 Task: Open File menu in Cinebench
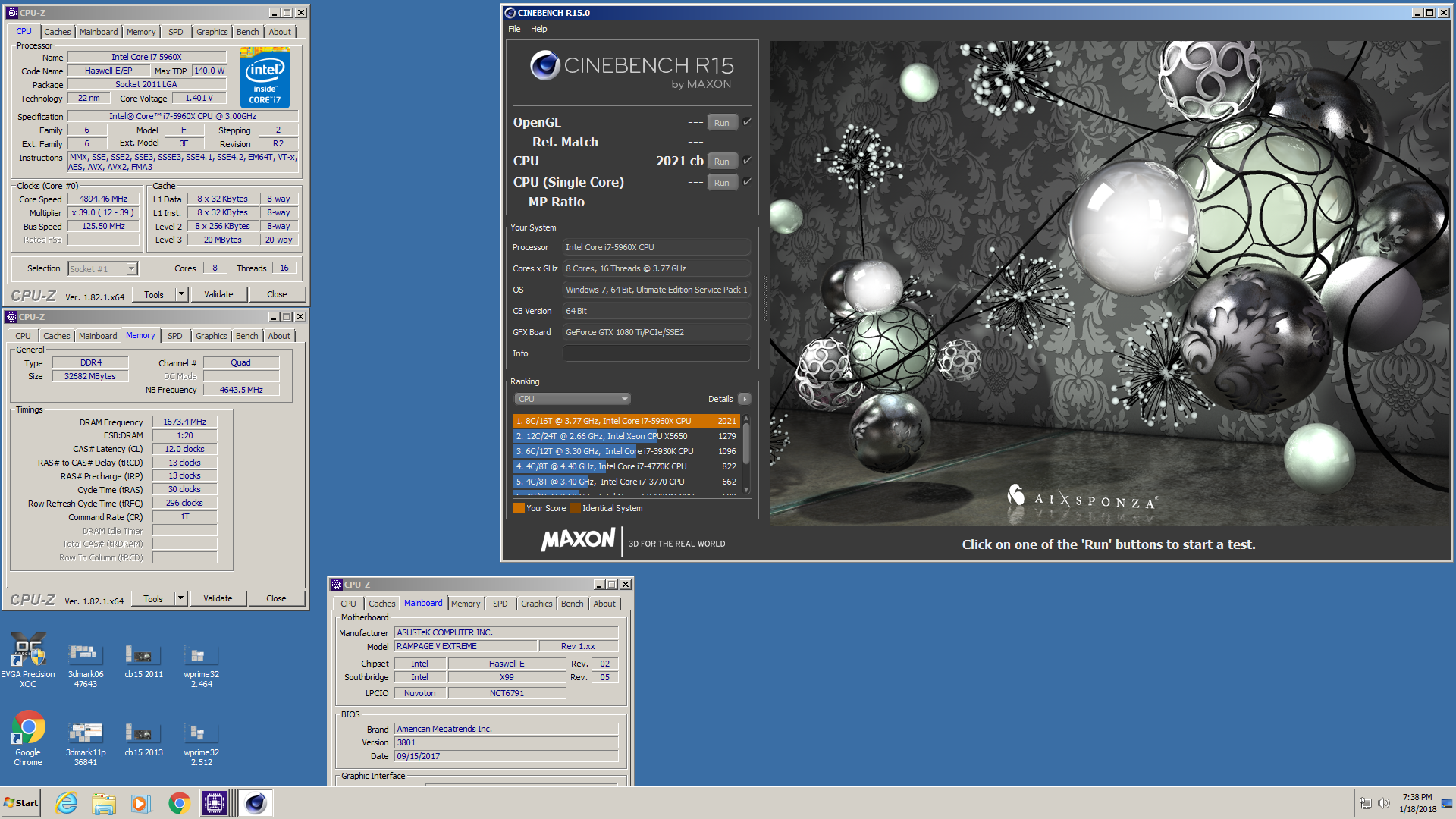(514, 29)
